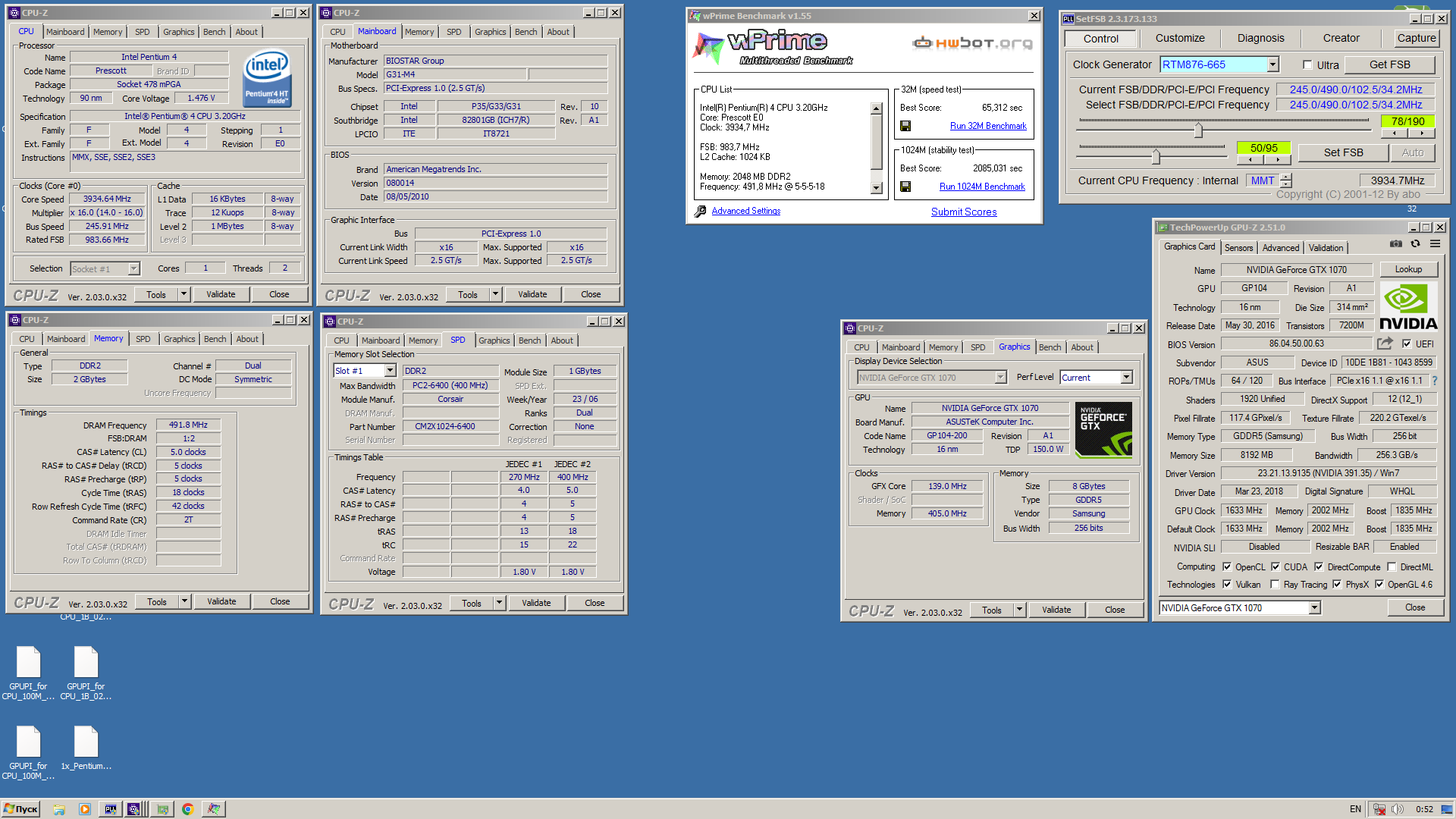This screenshot has height=819, width=1456.
Task: Switch to the Sensors tab in GPU-Z
Action: (x=1238, y=248)
